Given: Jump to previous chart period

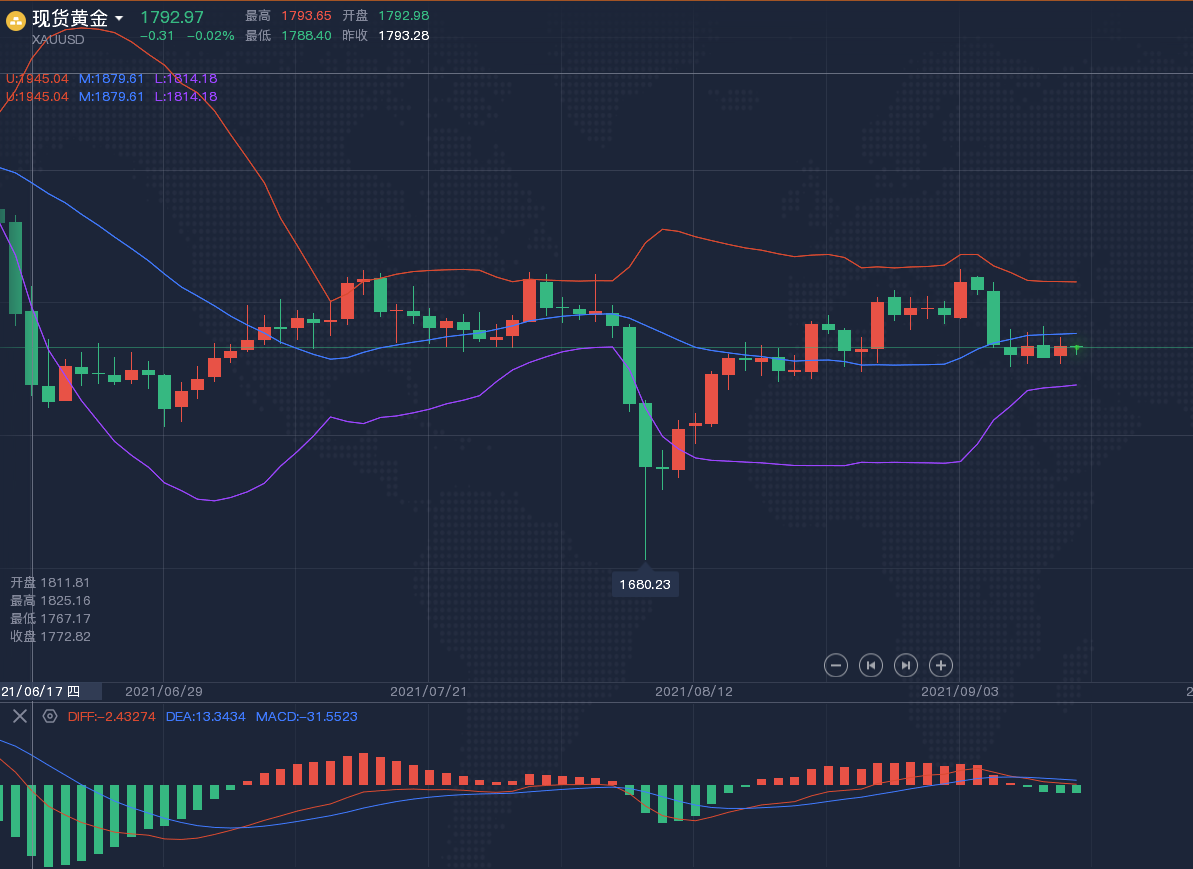Looking at the screenshot, I should pyautogui.click(x=871, y=665).
